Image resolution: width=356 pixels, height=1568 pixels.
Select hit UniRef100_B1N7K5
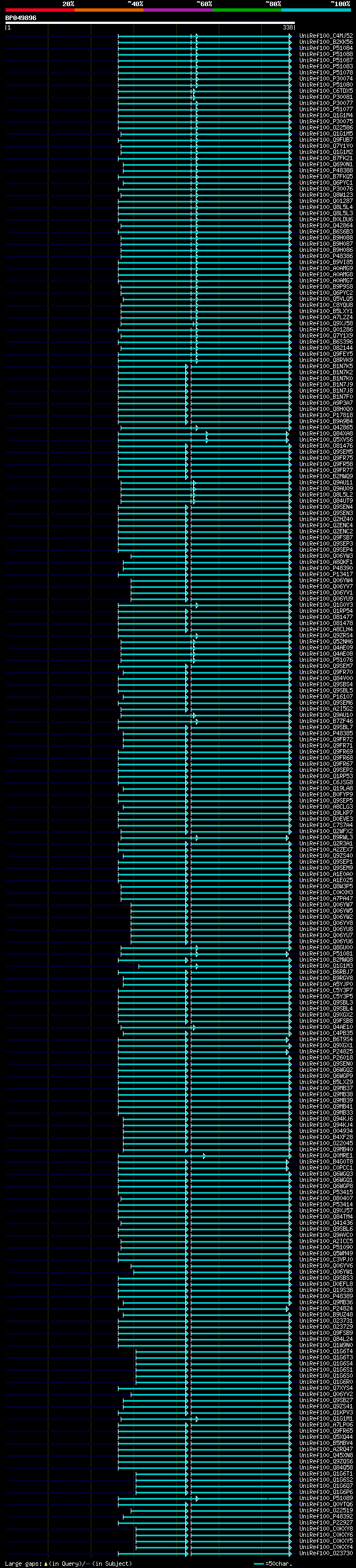pos(326,367)
